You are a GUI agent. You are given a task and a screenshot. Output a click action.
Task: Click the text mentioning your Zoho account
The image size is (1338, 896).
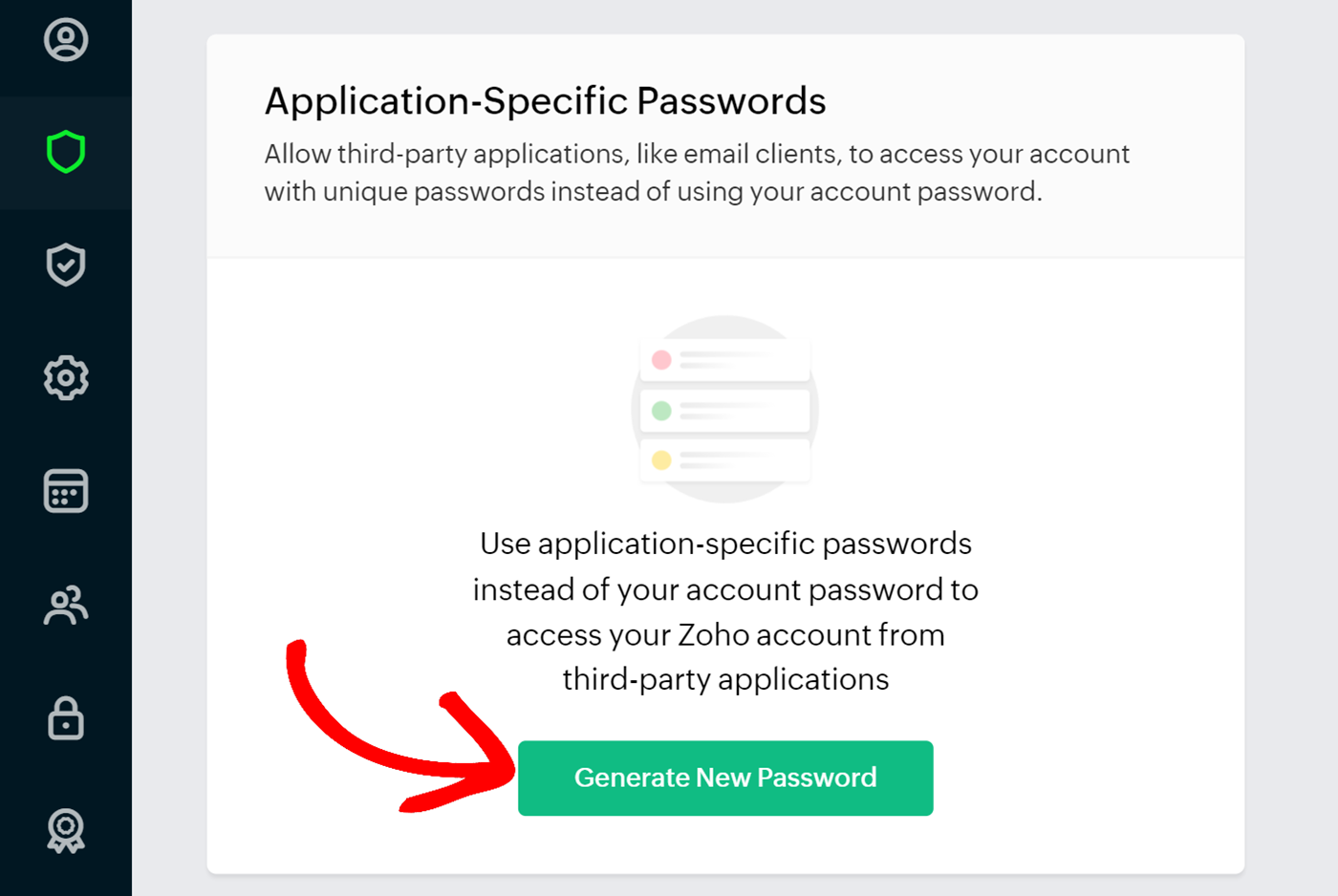[x=725, y=634]
